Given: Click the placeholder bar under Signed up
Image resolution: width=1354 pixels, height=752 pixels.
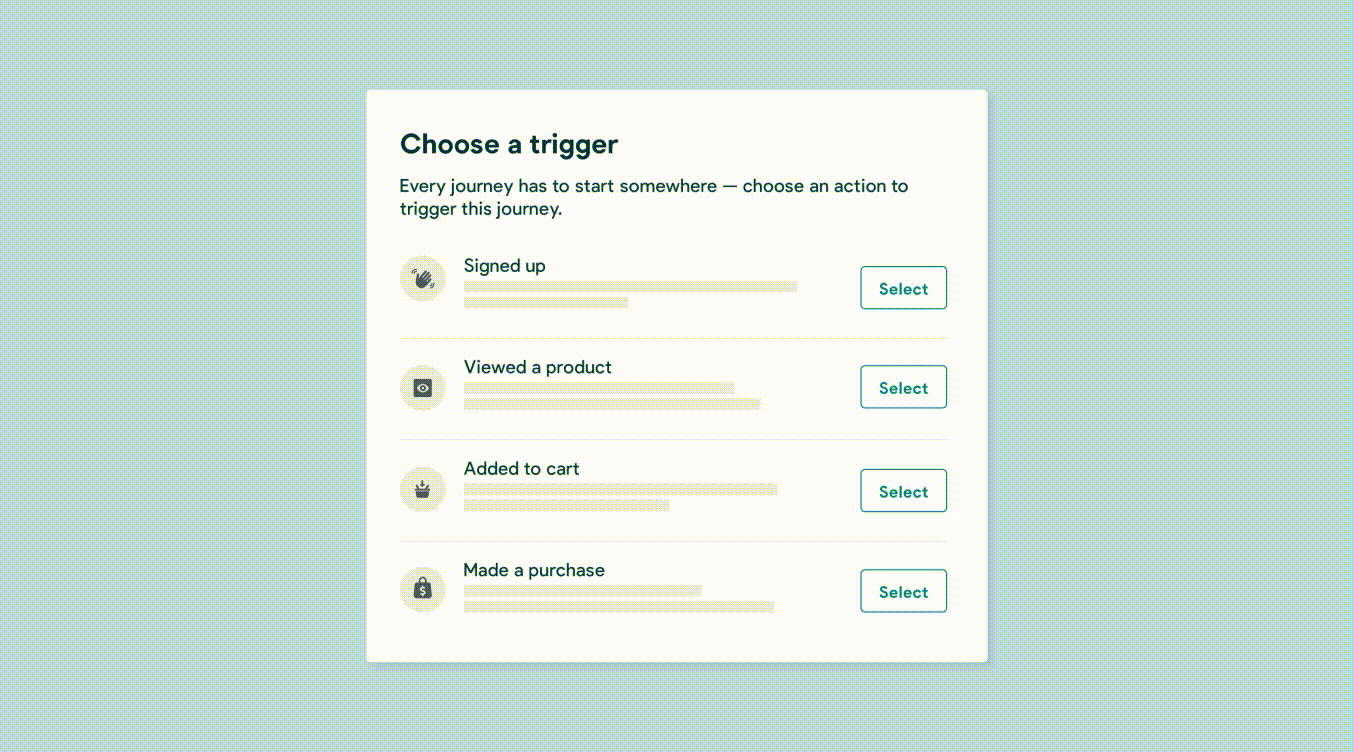Looking at the screenshot, I should [x=630, y=287].
